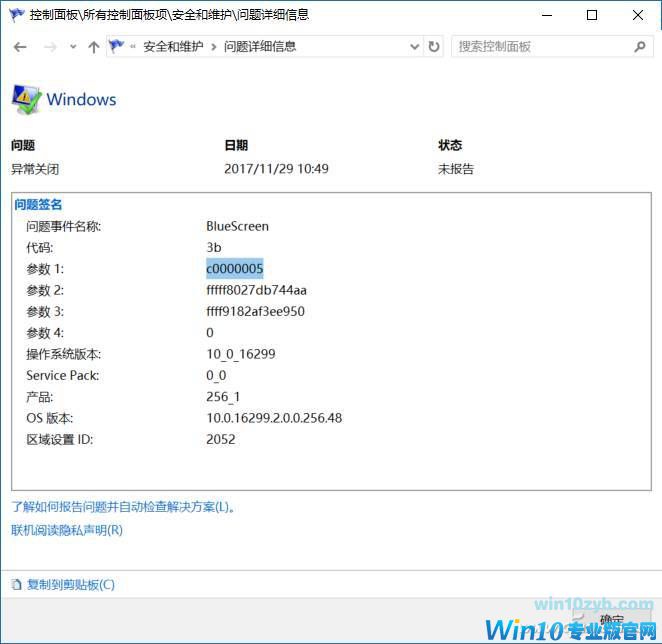Select the OS version value 10_0_16299
The width and height of the screenshot is (662, 644).
coord(241,354)
